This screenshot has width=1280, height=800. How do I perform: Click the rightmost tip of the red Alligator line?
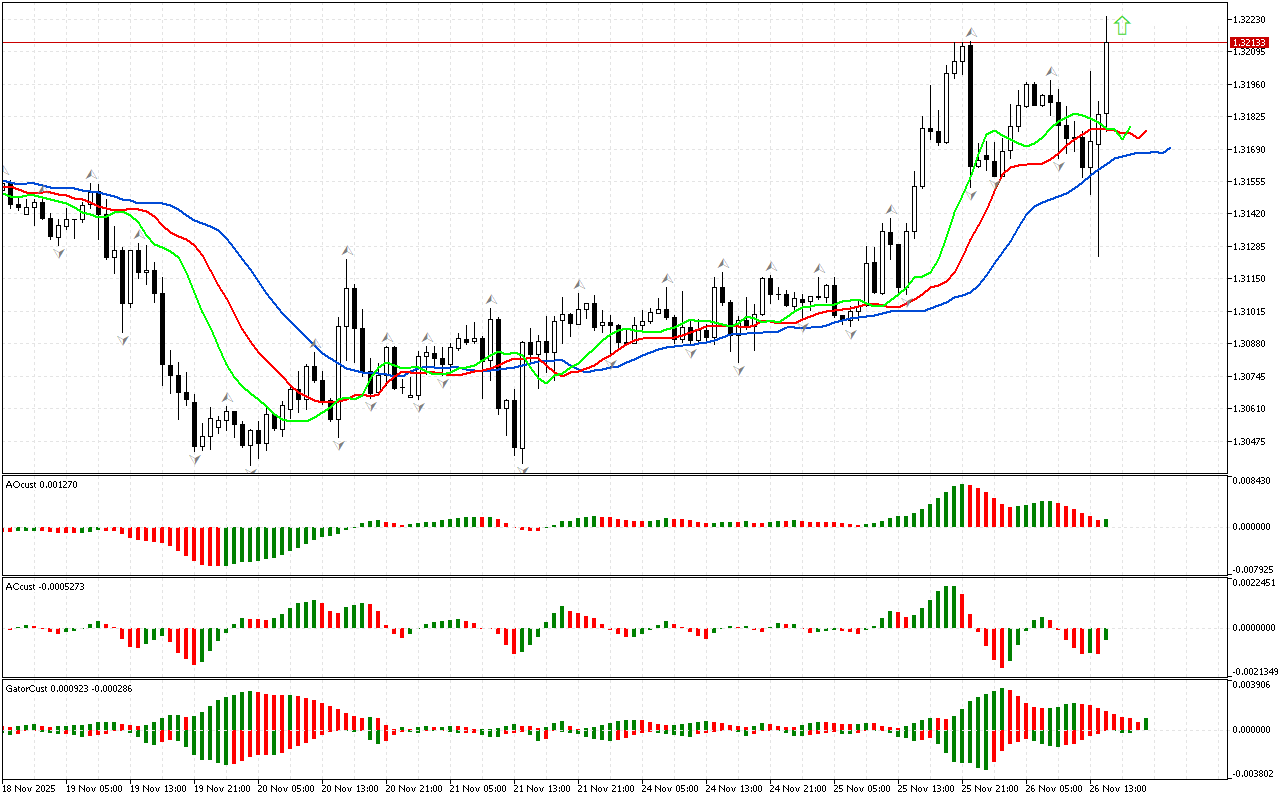(x=1145, y=130)
